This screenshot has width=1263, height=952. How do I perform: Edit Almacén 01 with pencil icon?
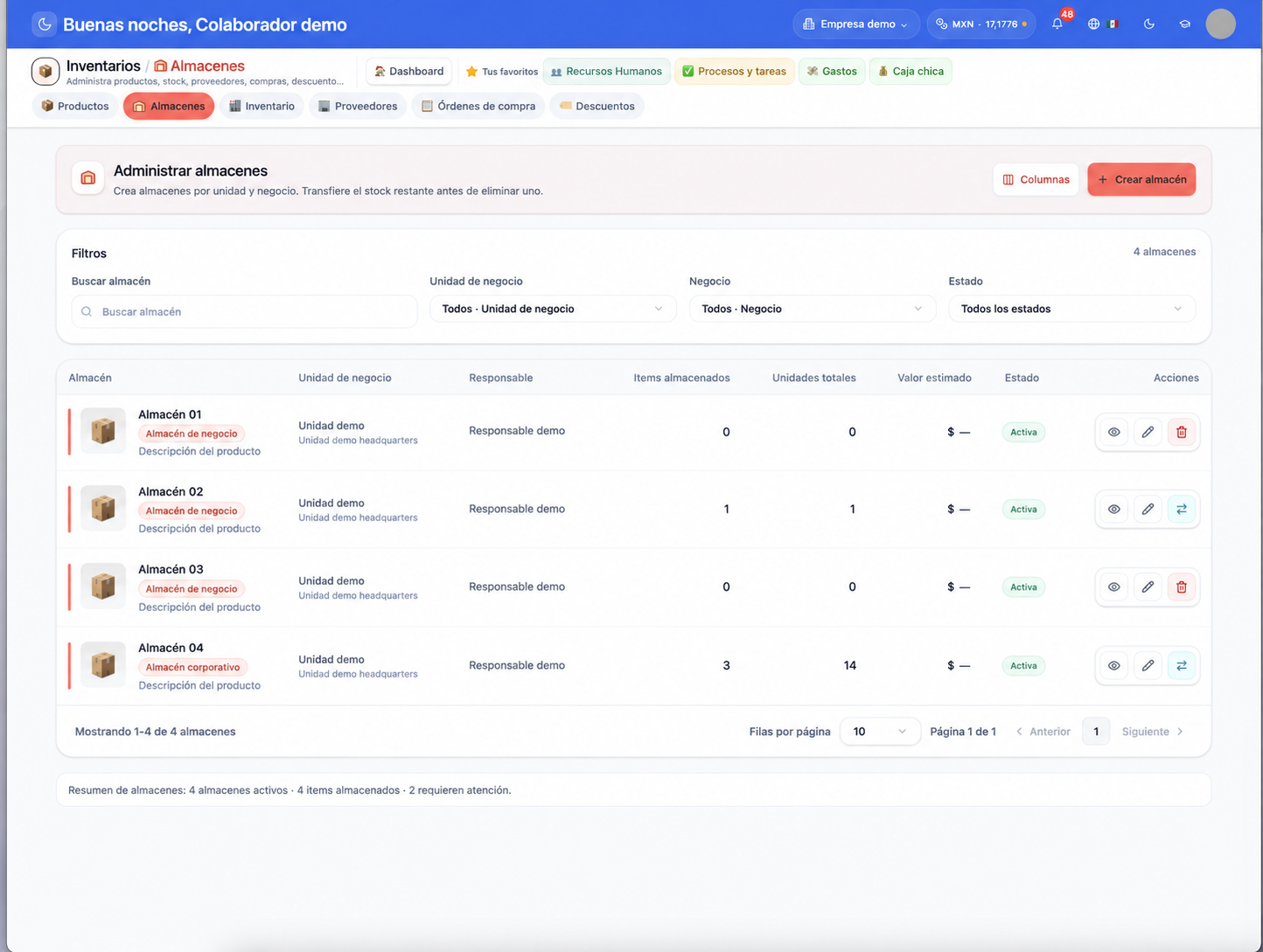click(1148, 432)
